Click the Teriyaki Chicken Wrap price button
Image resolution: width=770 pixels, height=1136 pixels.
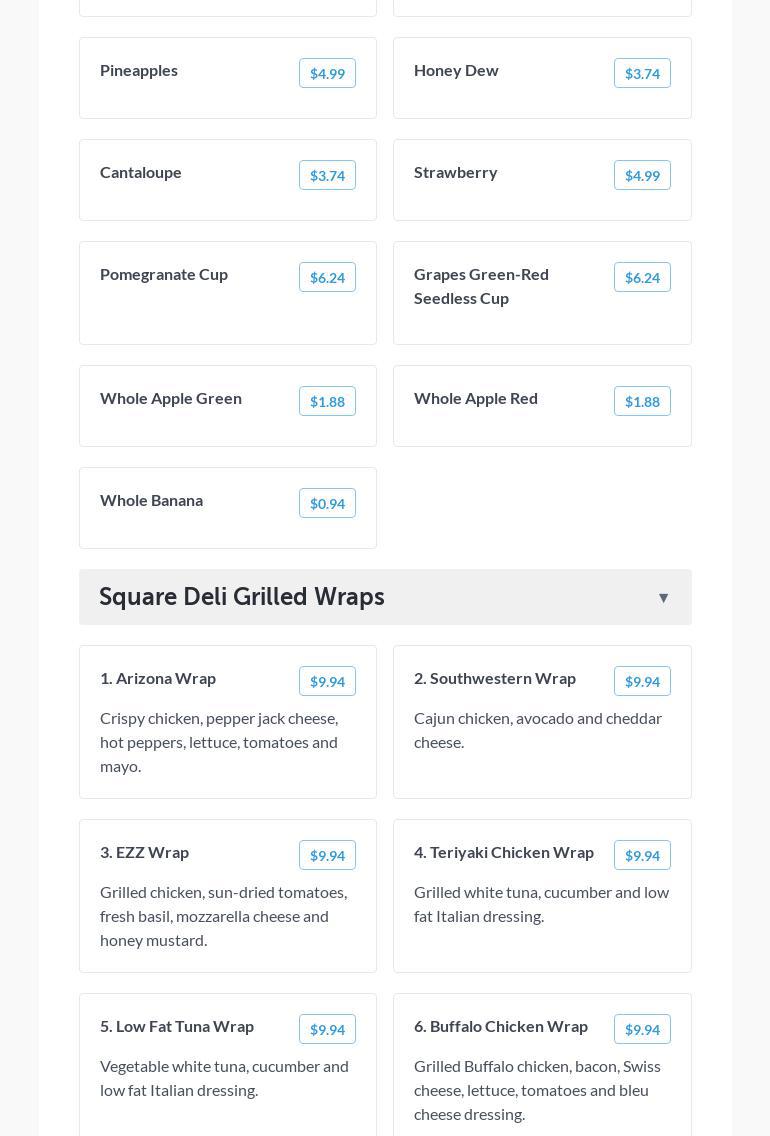coord(642,855)
